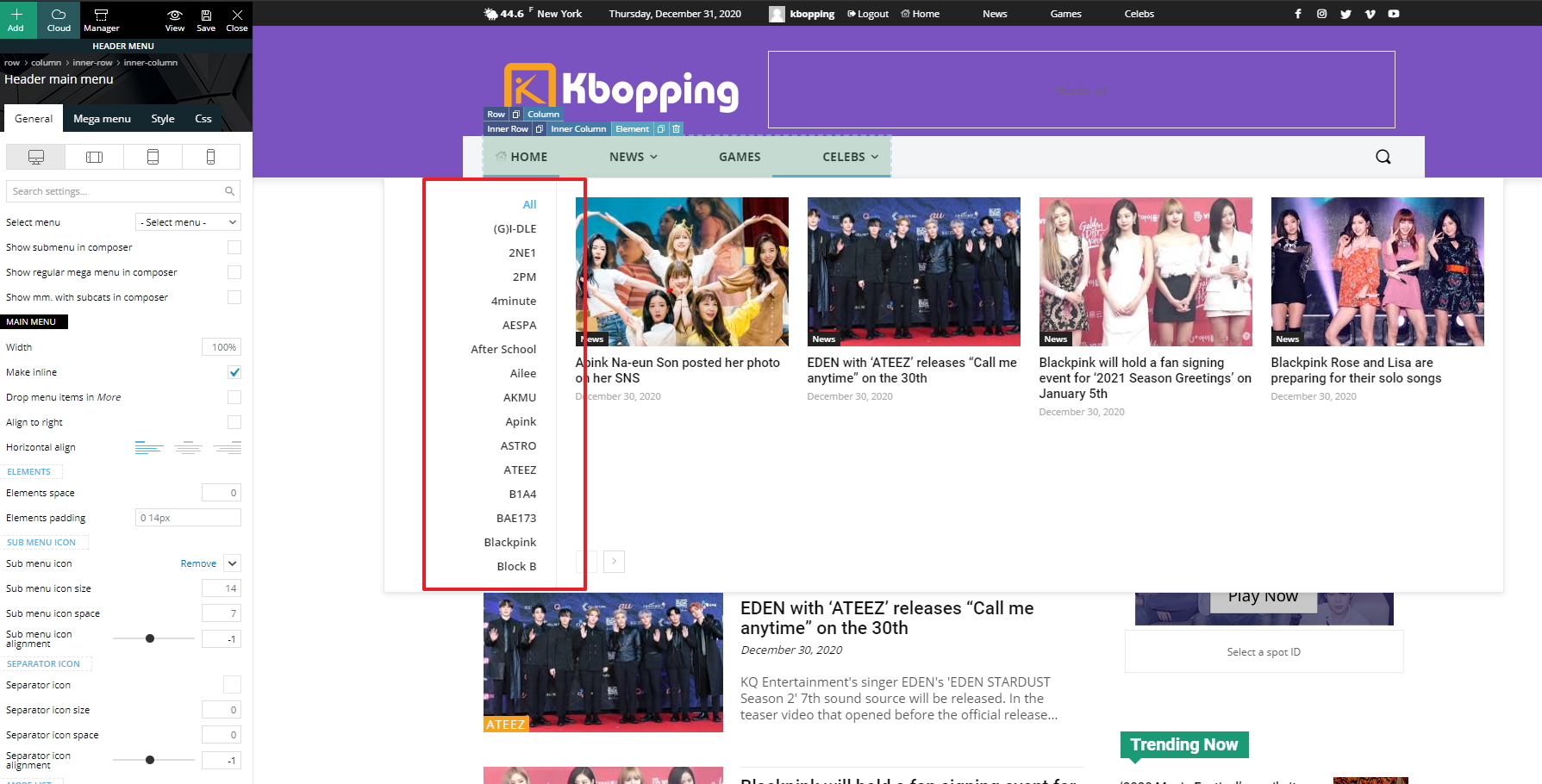1542x784 pixels.
Task: Toggle Show mm. with subcats in composer
Action: click(x=234, y=297)
